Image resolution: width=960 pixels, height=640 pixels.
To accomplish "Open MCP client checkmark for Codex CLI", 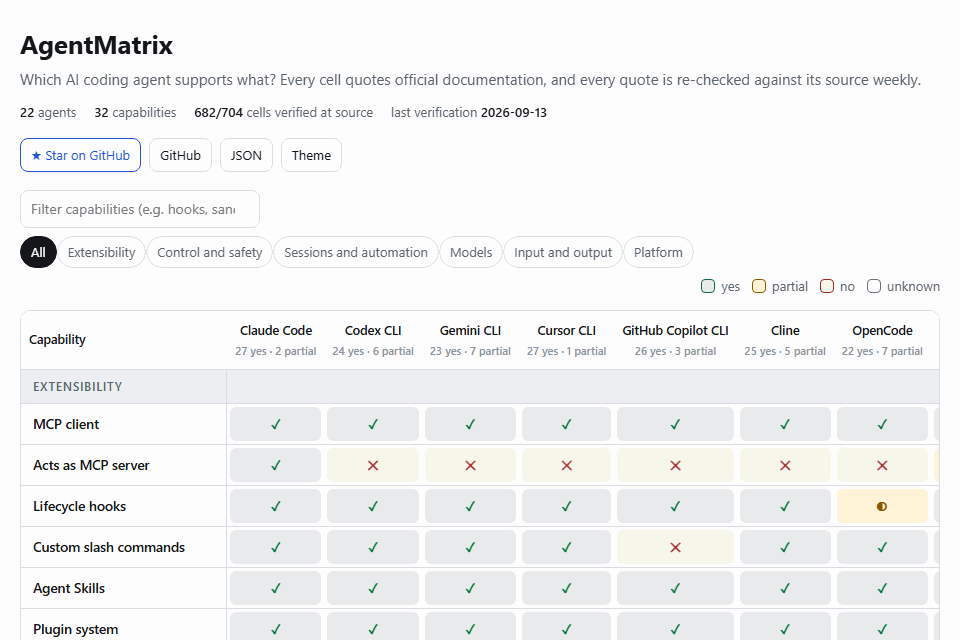I will [x=373, y=424].
